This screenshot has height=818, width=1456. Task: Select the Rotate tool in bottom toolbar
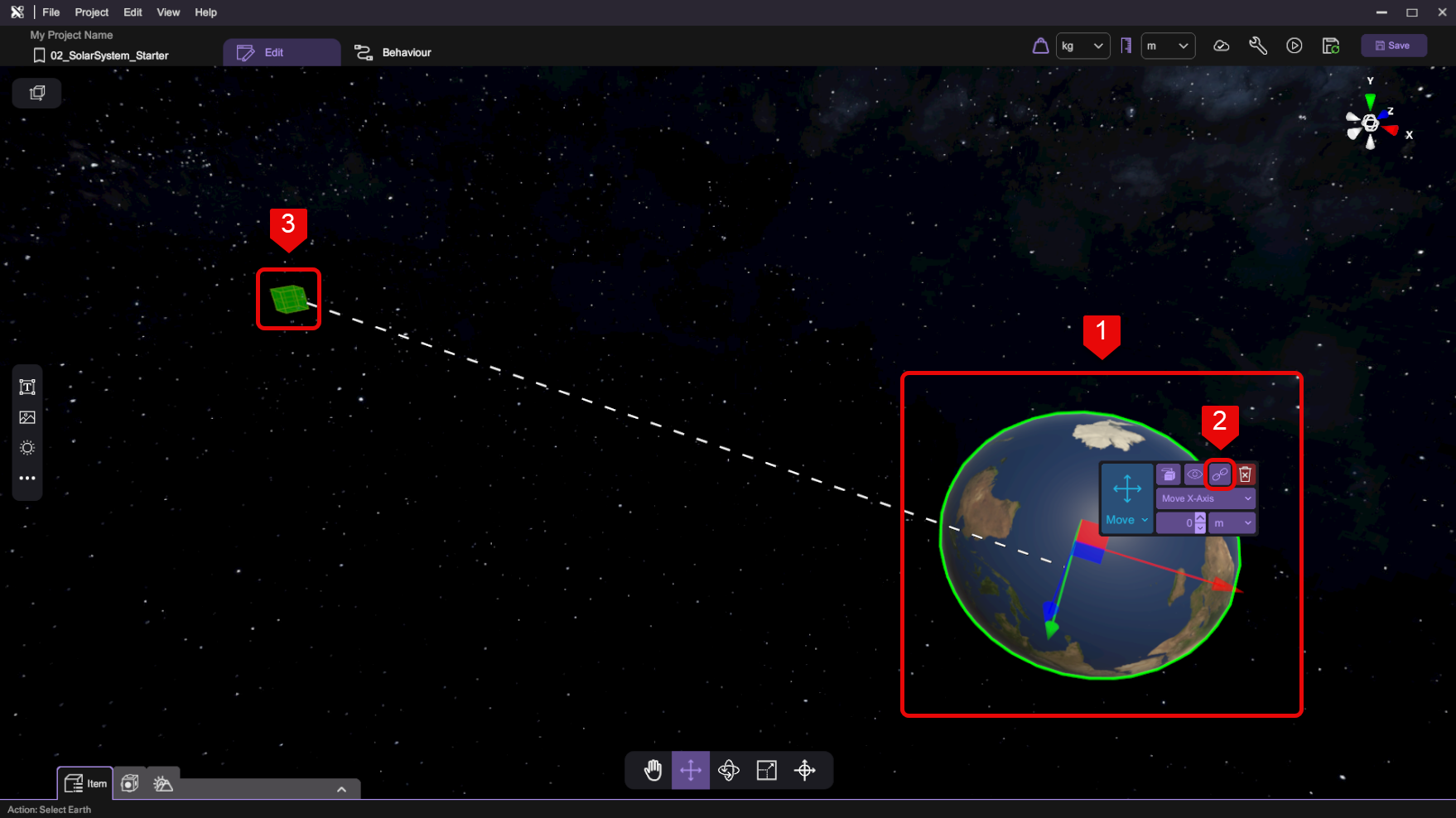(729, 771)
